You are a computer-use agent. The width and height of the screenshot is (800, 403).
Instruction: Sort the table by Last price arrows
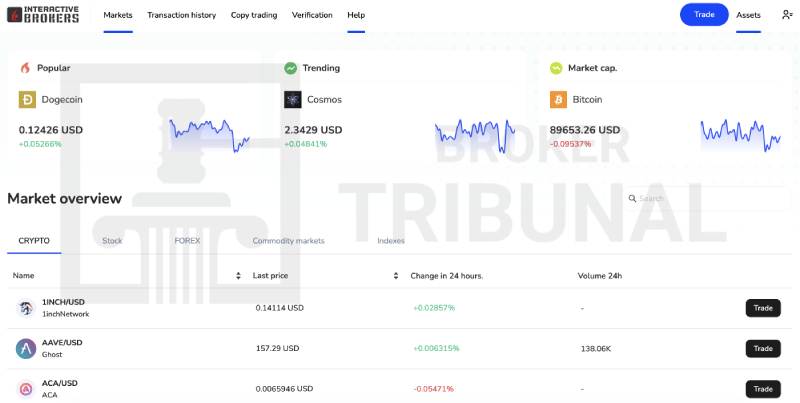(396, 276)
